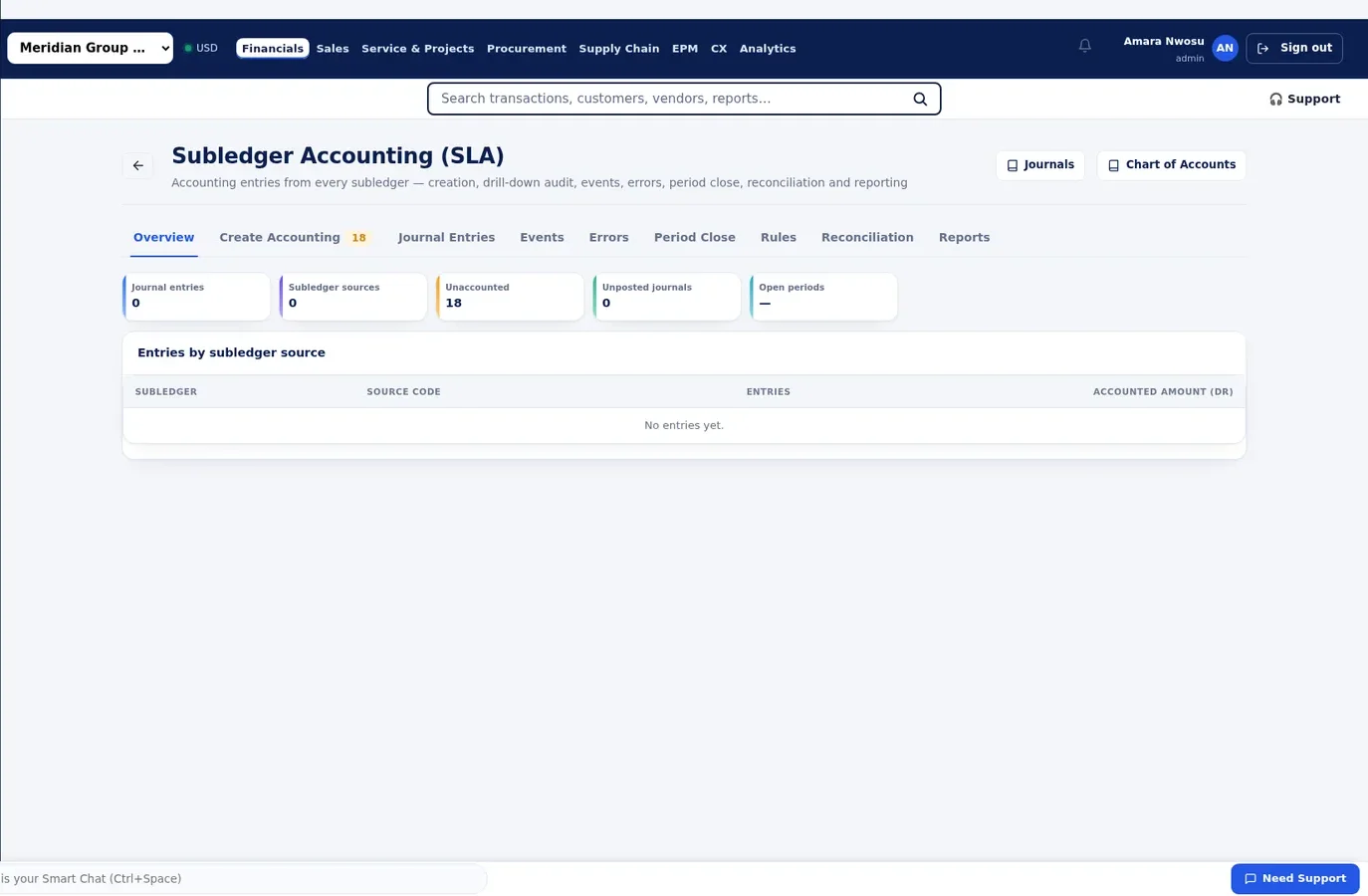This screenshot has width=1368, height=896.
Task: Go back using the left arrow button
Action: click(x=138, y=165)
